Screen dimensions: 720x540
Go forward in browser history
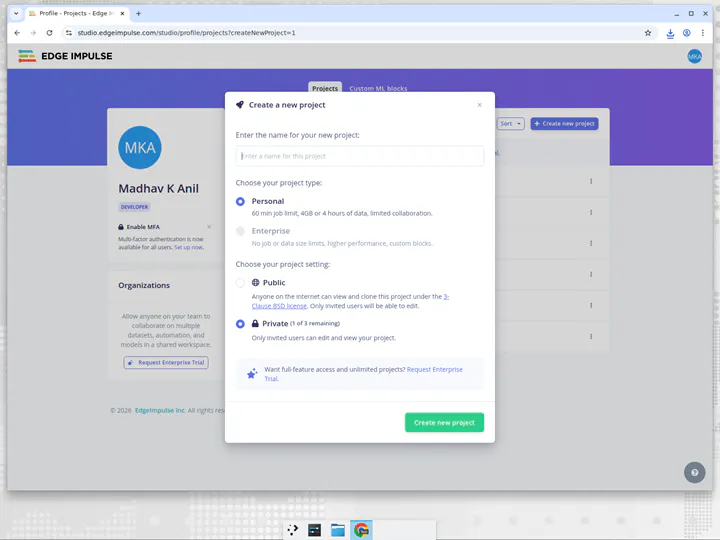[x=33, y=33]
